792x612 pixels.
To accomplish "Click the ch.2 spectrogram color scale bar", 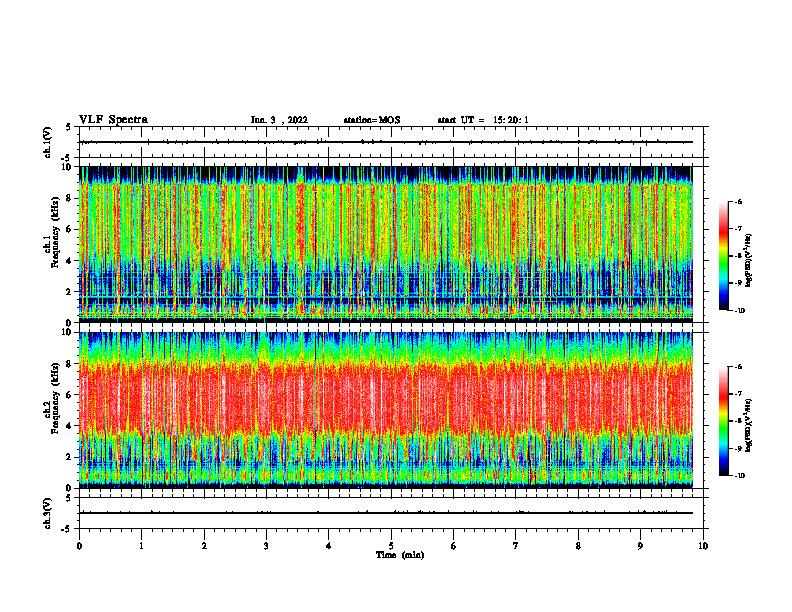I will tap(723, 421).
